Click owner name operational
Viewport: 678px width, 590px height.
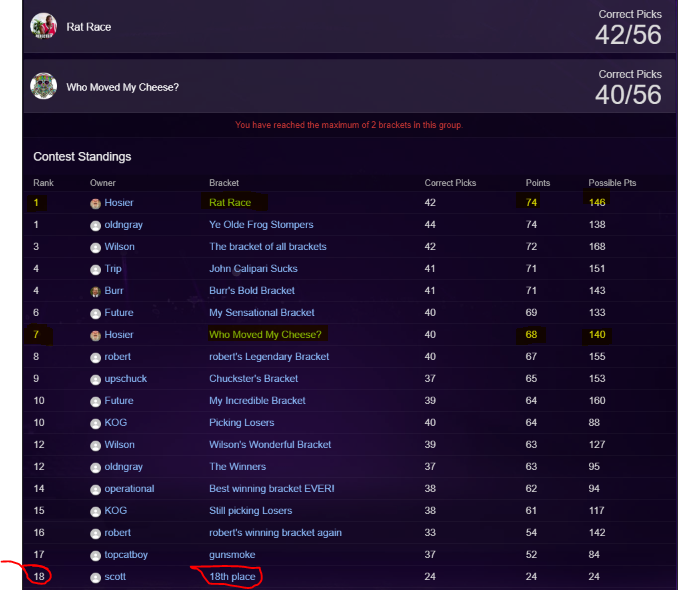tap(129, 489)
